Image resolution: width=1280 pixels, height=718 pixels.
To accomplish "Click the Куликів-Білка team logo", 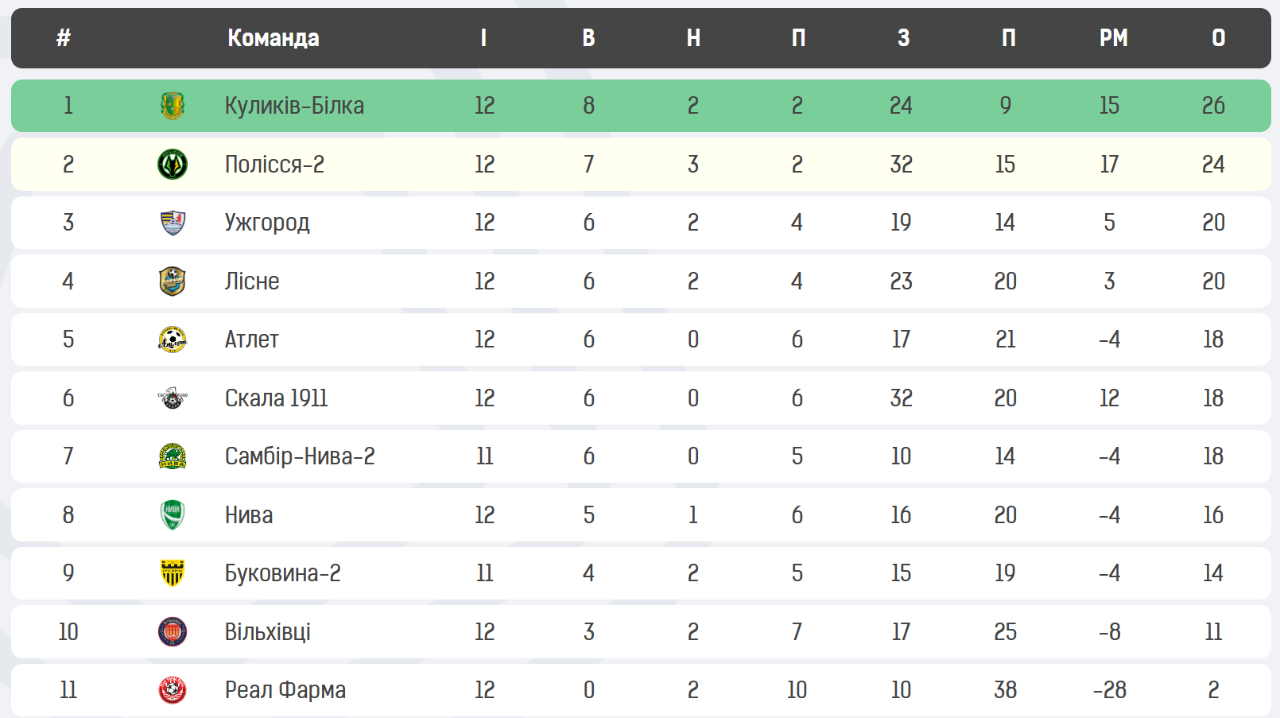I will pyautogui.click(x=173, y=106).
